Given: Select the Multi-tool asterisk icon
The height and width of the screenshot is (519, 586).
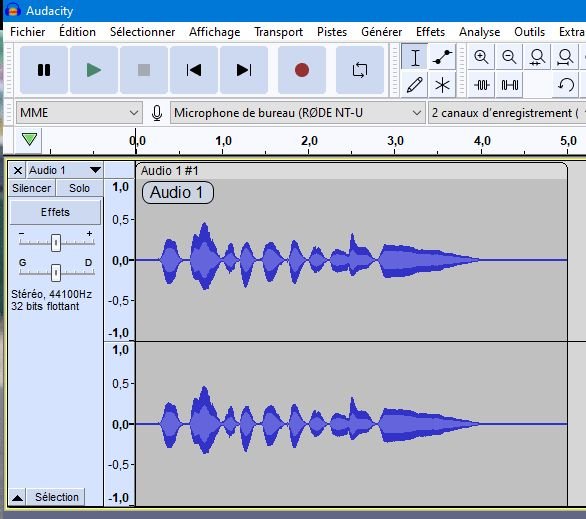Looking at the screenshot, I should coord(442,85).
